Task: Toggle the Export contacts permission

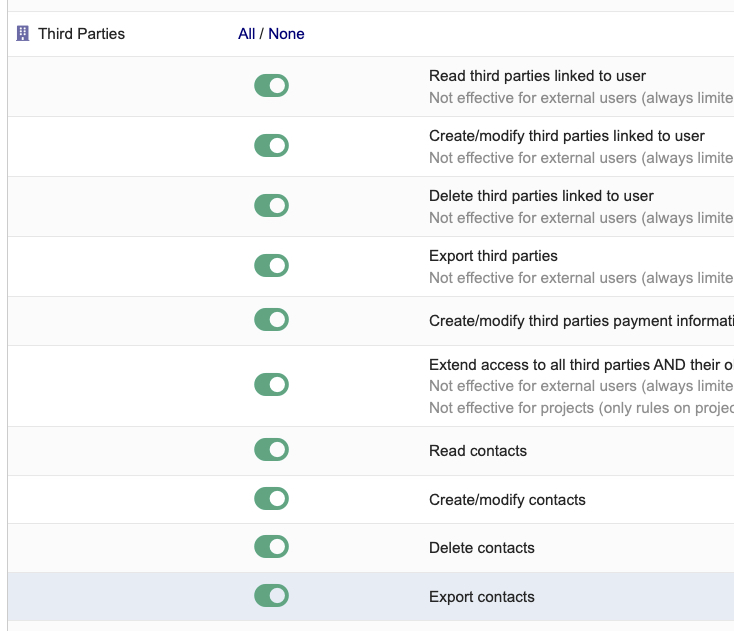Action: 272,595
